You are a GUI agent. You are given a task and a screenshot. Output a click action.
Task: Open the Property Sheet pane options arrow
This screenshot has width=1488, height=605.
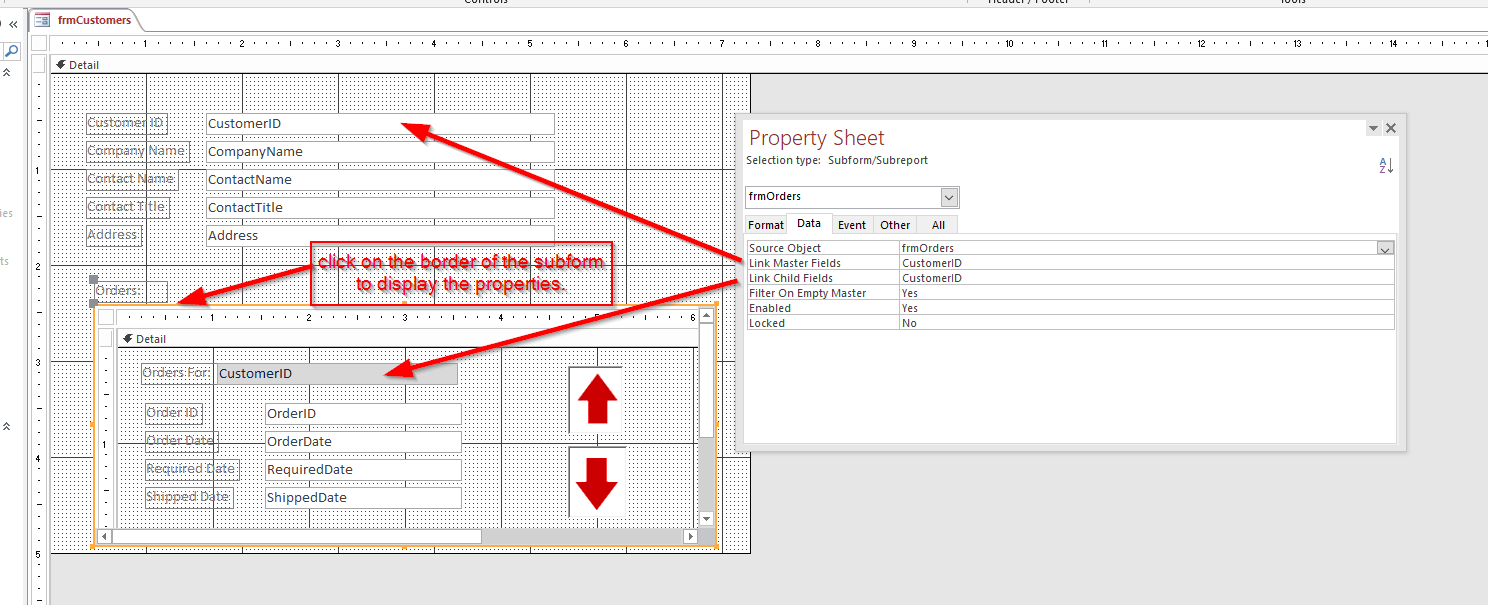(x=1374, y=129)
